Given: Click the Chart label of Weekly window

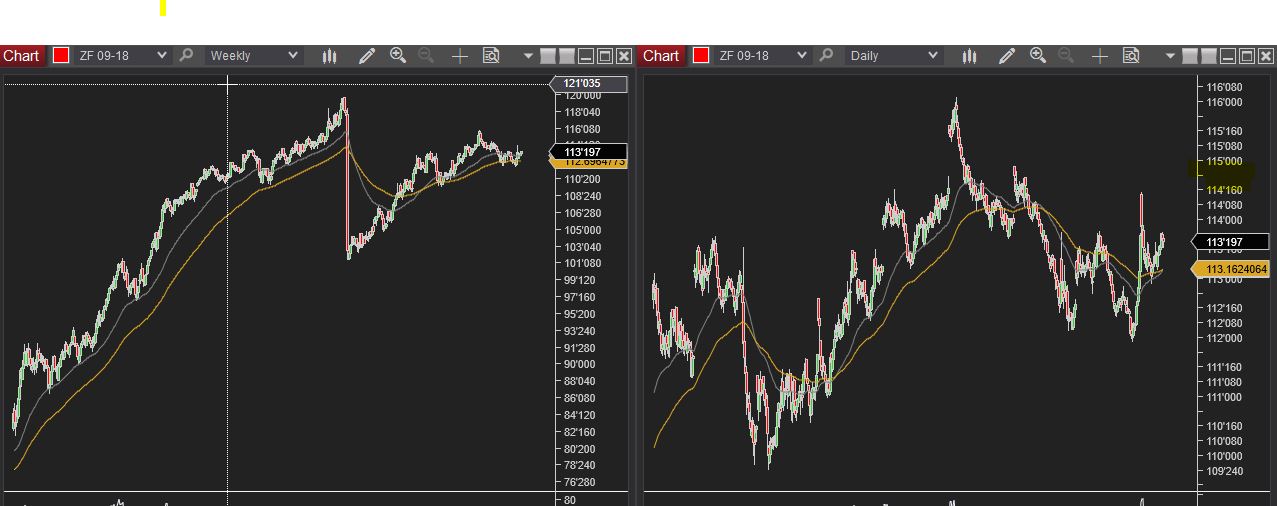Looking at the screenshot, I should point(21,56).
